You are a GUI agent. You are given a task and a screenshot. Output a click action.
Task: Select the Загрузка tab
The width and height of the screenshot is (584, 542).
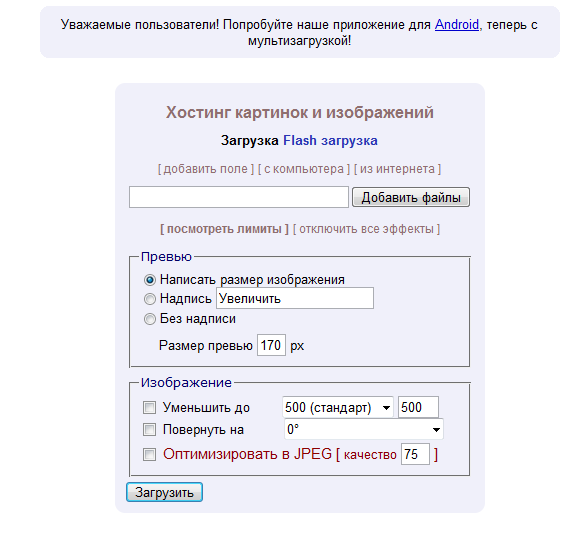pos(250,140)
